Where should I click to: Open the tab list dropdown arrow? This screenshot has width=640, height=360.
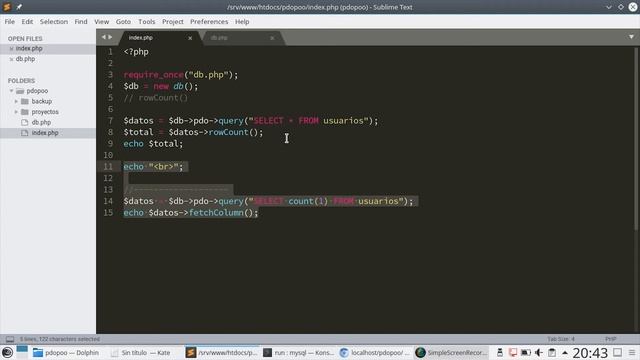[x=631, y=37]
